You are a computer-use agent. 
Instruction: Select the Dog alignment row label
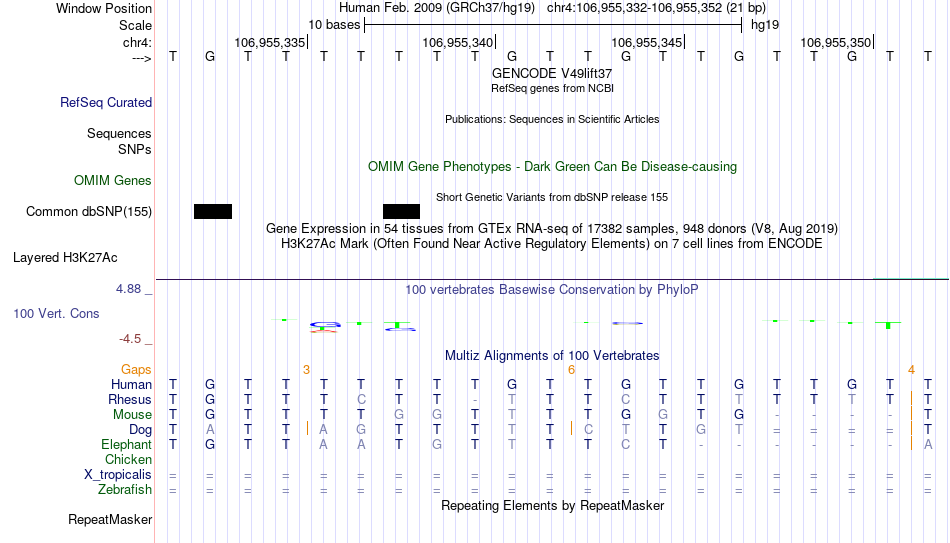click(x=141, y=430)
